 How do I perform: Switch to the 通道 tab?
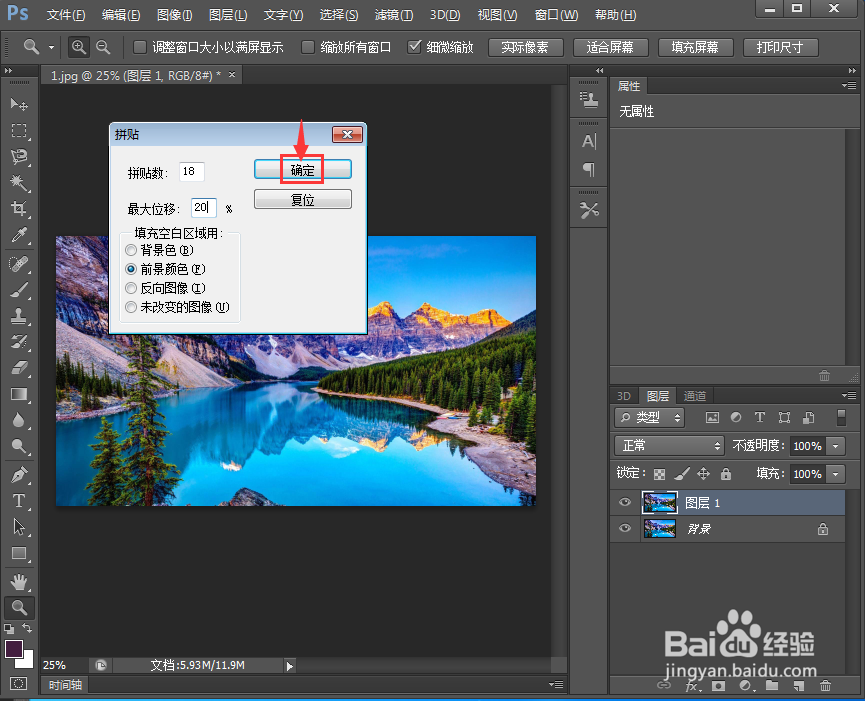pos(694,395)
